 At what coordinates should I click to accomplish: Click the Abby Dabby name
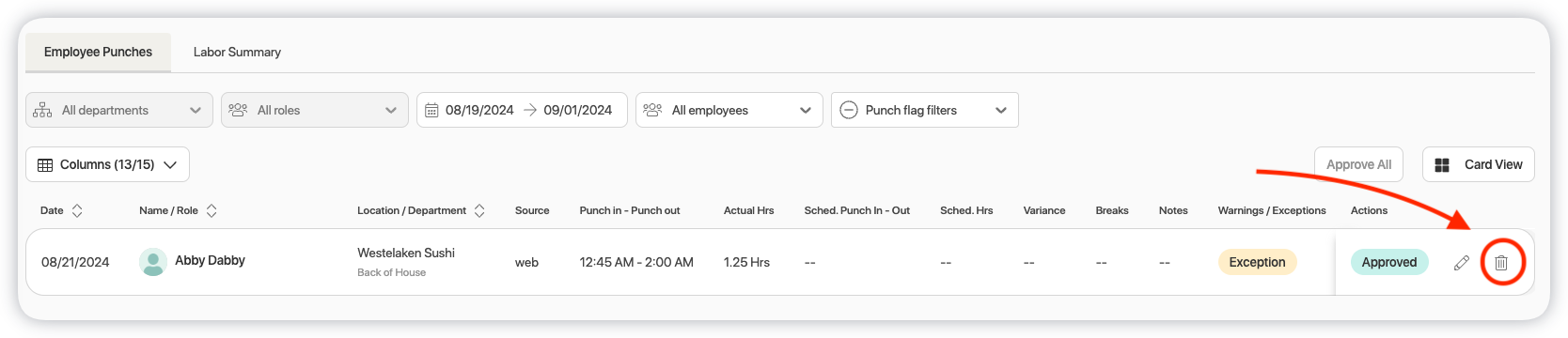tap(210, 260)
